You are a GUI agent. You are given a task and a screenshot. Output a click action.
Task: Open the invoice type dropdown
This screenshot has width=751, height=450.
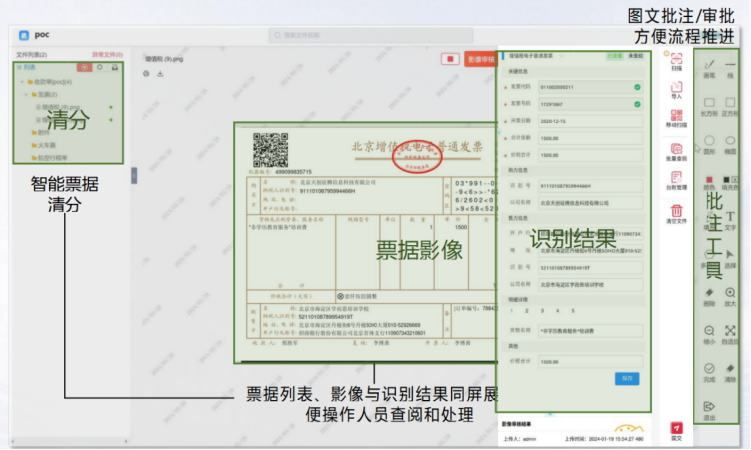coord(535,56)
